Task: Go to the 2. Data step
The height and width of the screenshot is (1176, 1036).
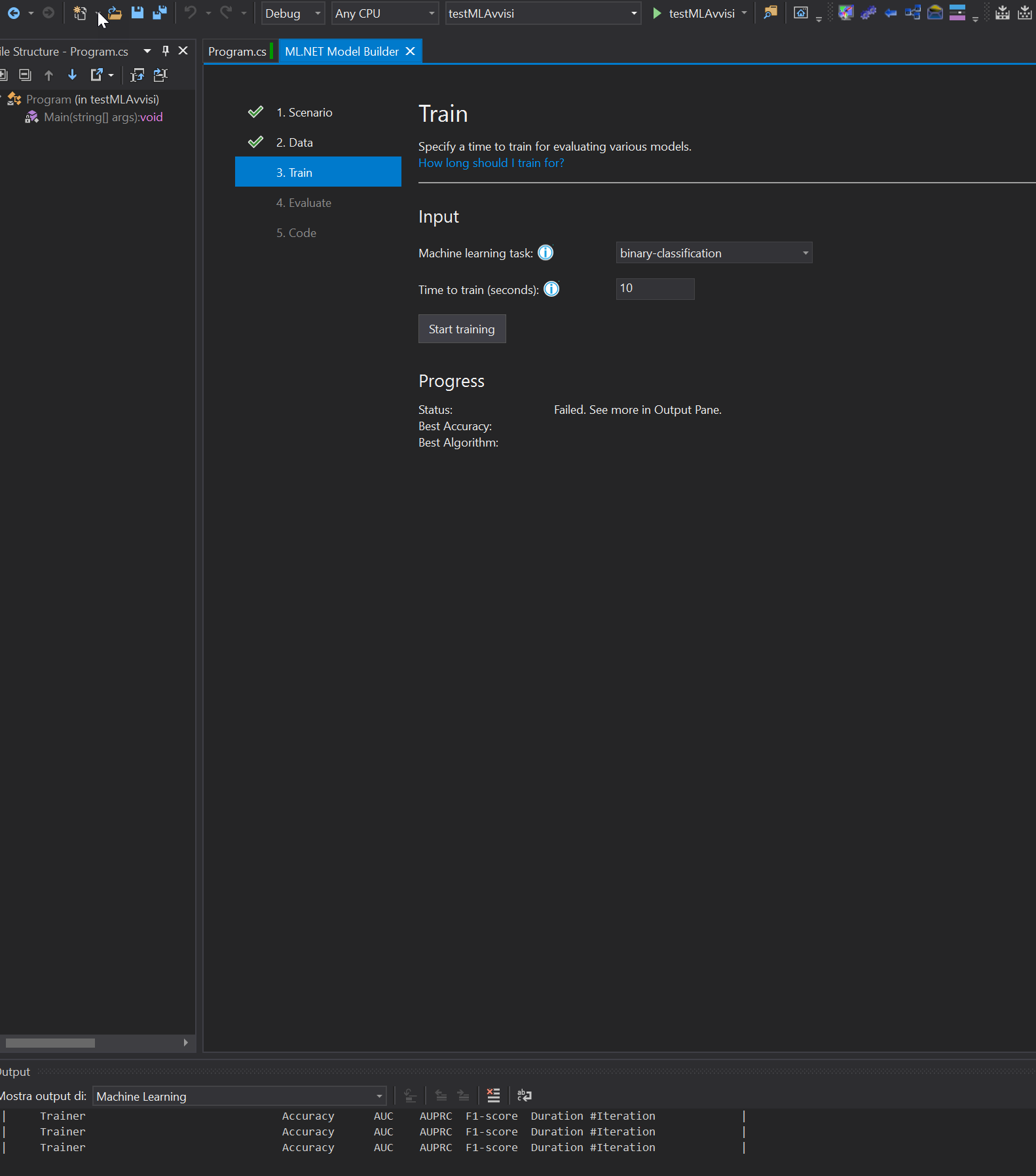Action: pos(295,143)
